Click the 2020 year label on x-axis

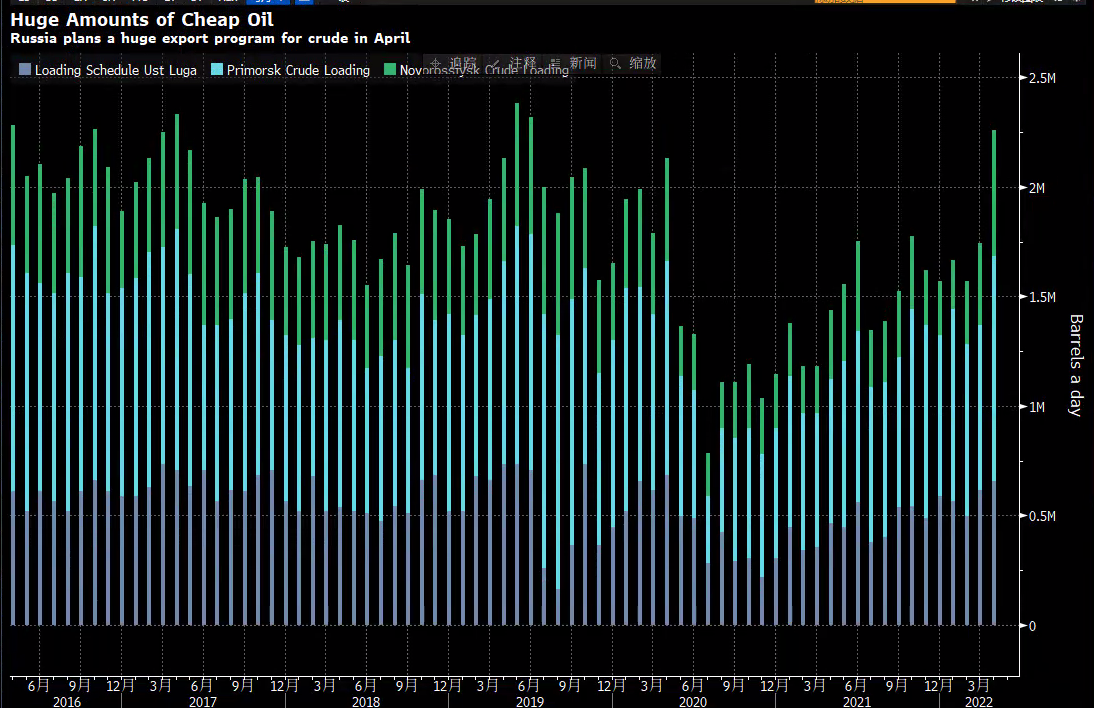693,702
